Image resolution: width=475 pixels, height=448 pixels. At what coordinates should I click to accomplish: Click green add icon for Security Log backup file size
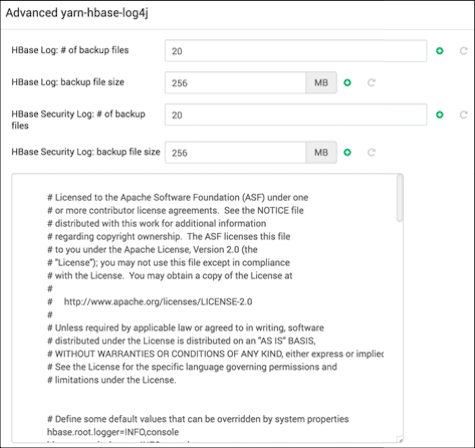(x=347, y=152)
